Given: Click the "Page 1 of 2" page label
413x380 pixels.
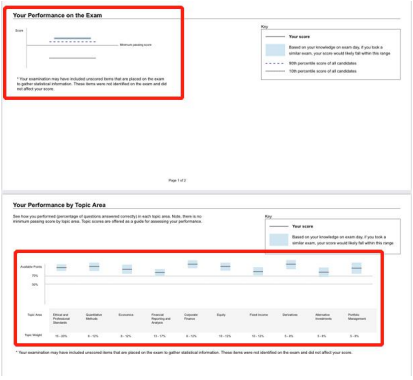Looking at the screenshot, I should click(x=177, y=180).
